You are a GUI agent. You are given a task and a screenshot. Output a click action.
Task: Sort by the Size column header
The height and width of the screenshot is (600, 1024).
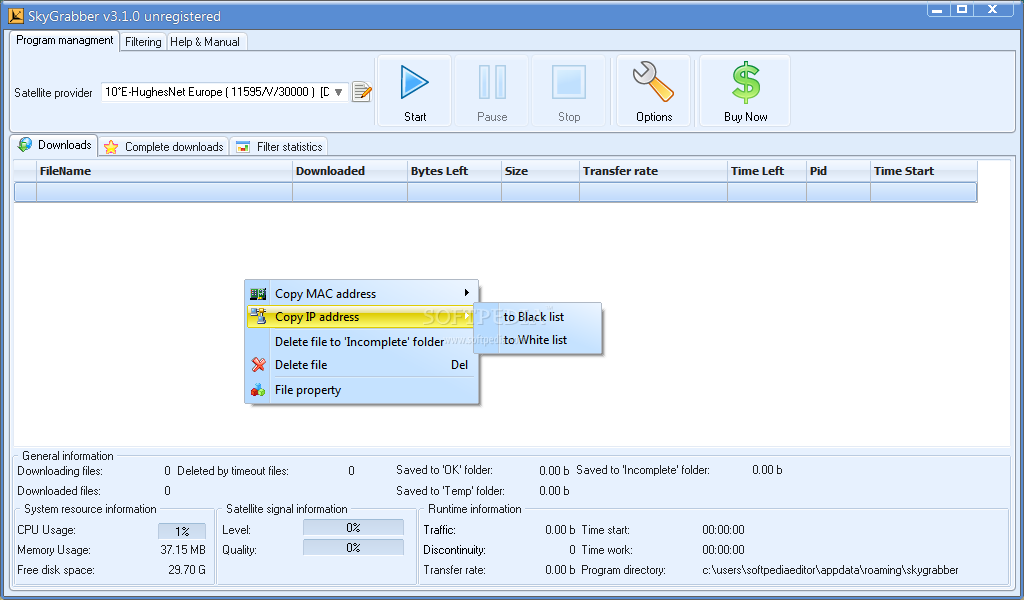[540, 171]
